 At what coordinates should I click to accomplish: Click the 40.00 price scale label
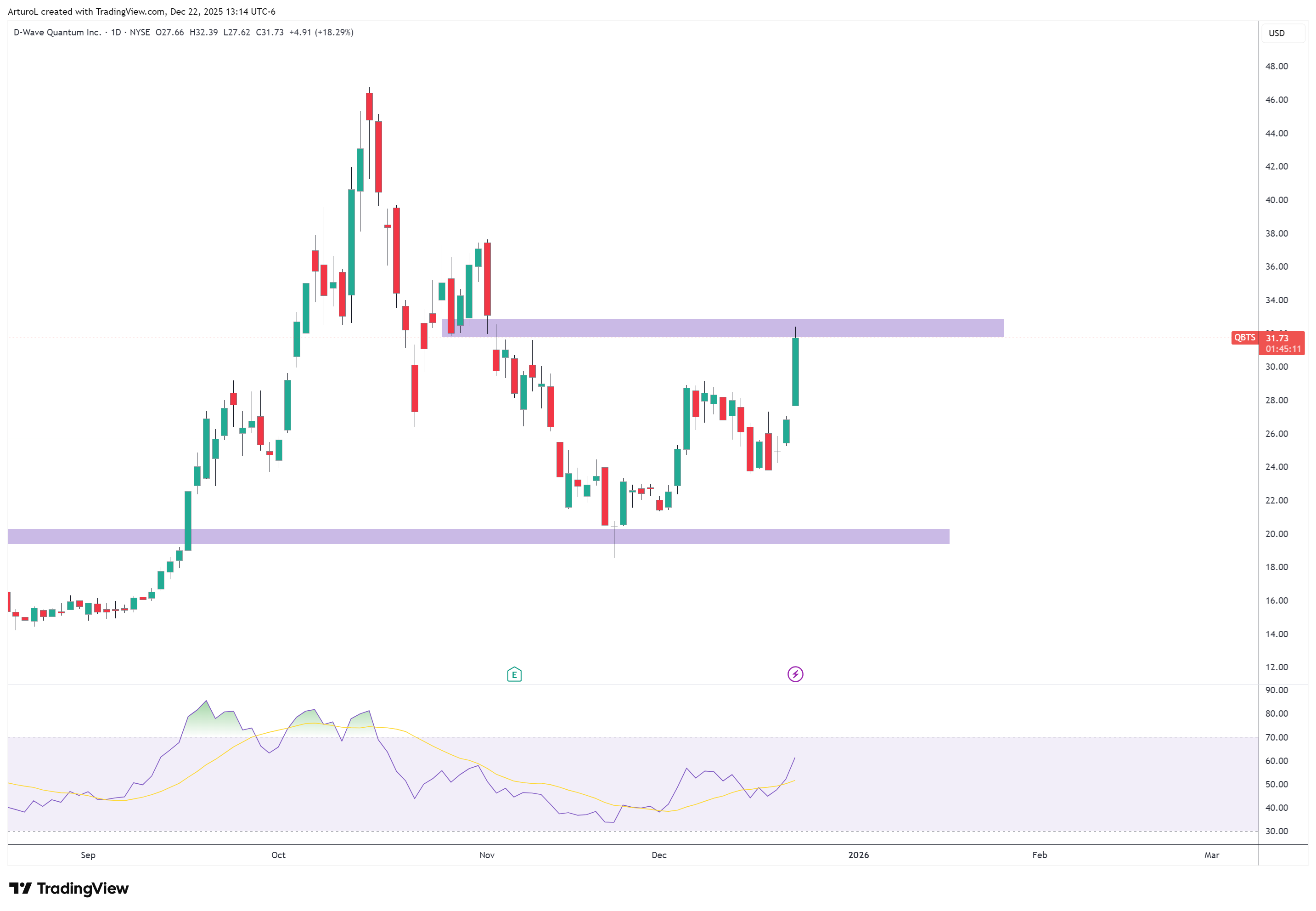click(1277, 200)
